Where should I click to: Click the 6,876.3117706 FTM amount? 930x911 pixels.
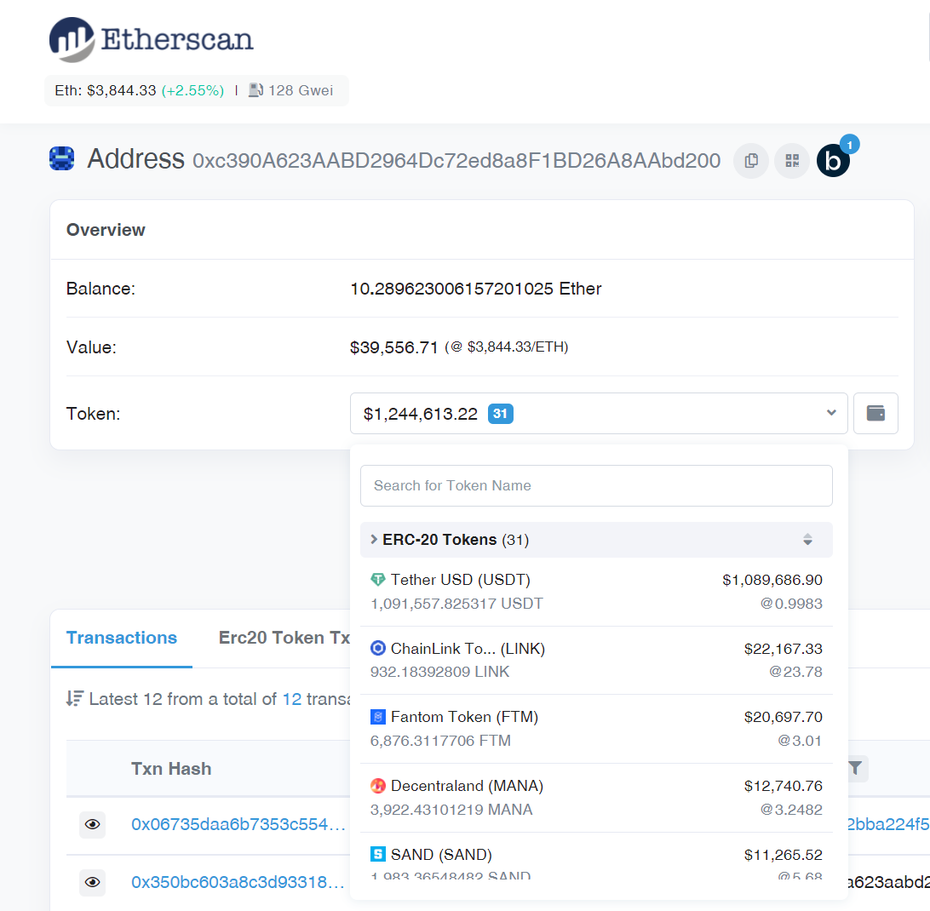440,741
